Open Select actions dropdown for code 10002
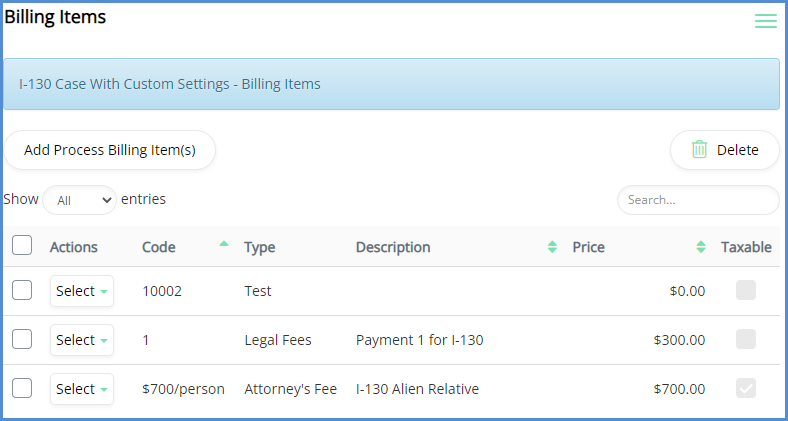 82,291
